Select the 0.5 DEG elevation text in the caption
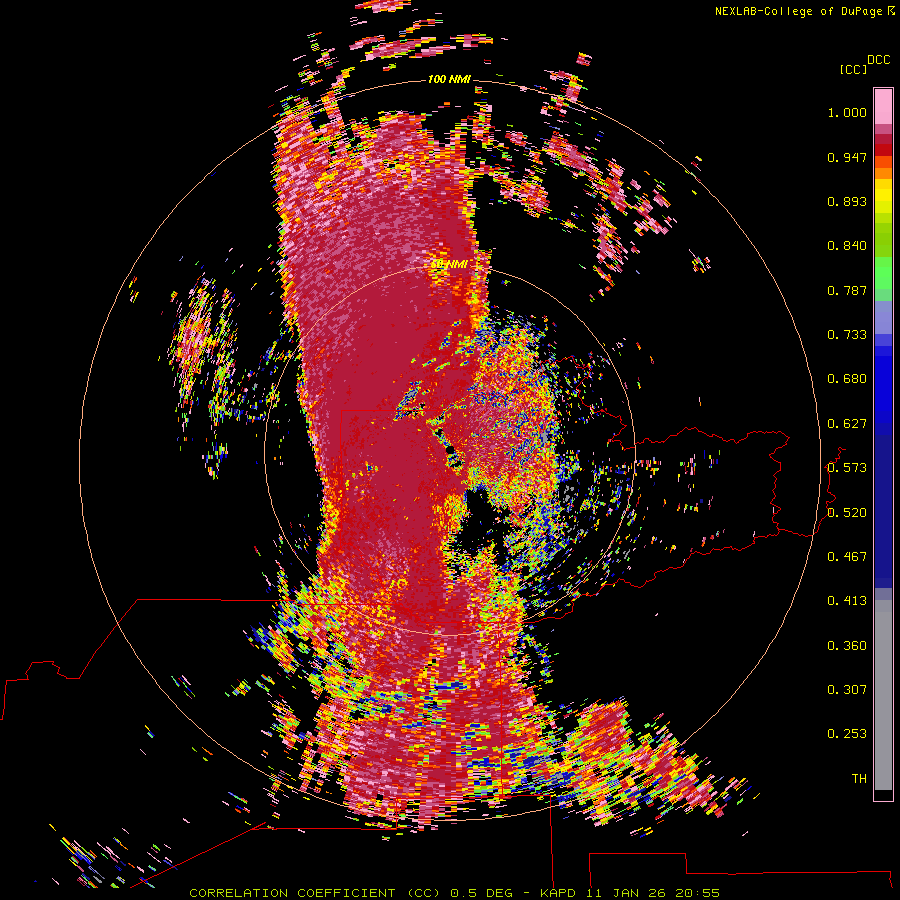 coord(482,893)
